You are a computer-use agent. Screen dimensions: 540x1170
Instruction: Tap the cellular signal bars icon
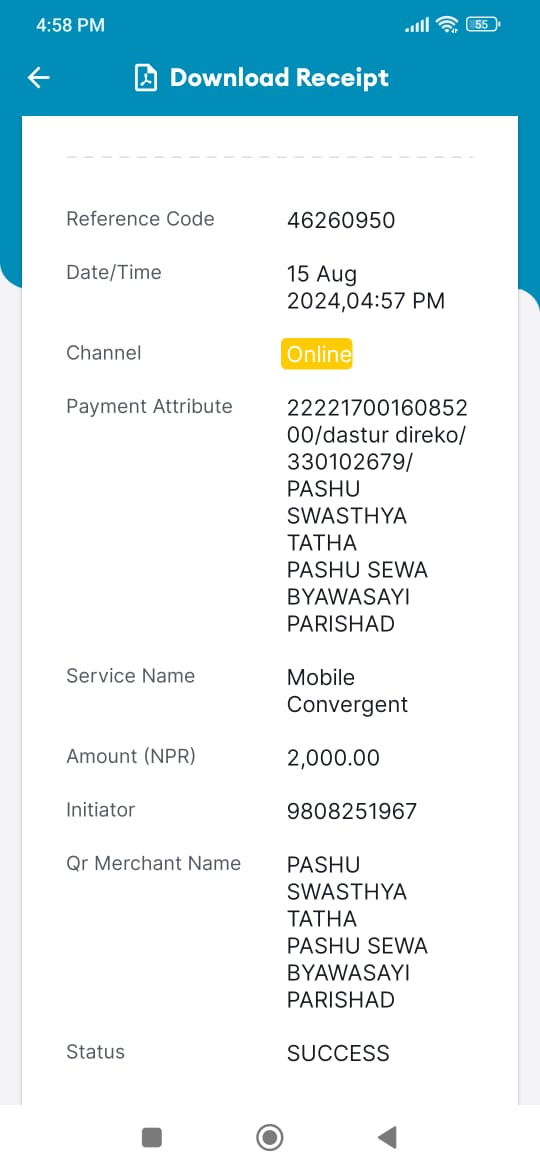point(417,25)
